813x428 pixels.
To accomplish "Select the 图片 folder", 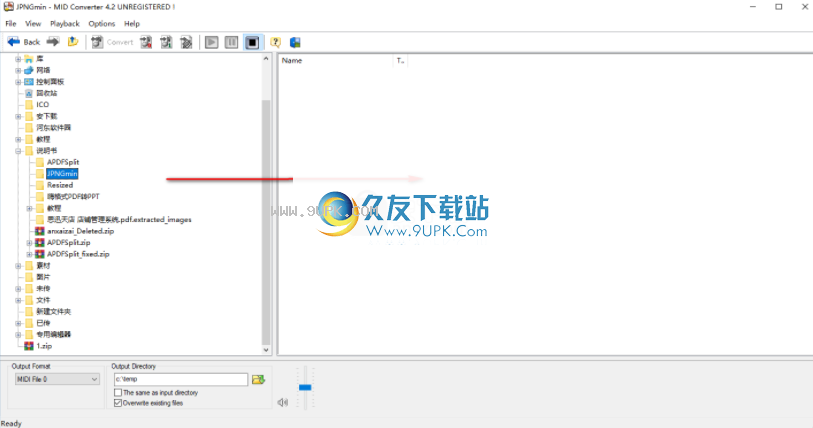I will (43, 277).
